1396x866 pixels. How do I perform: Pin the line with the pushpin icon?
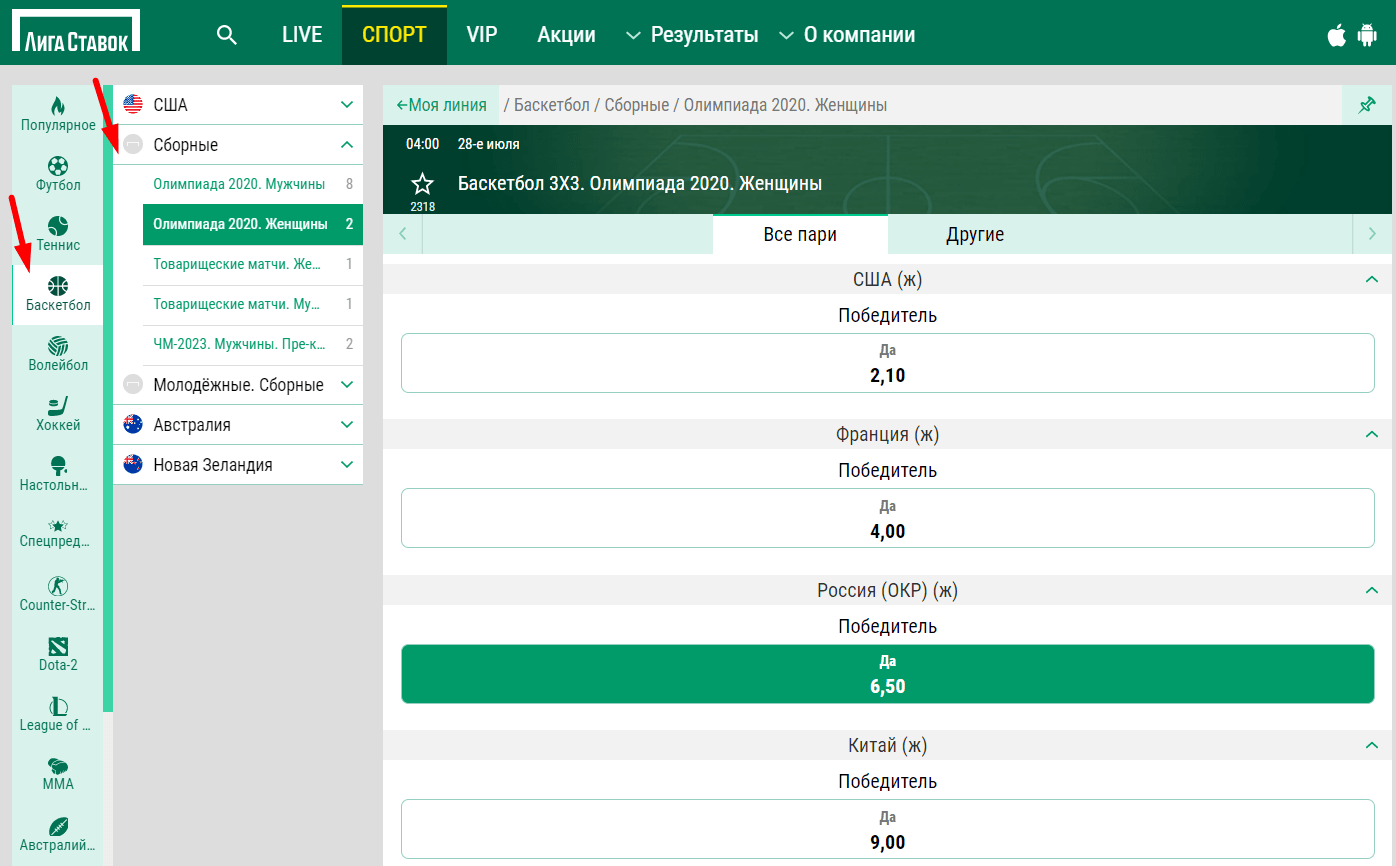click(x=1367, y=105)
